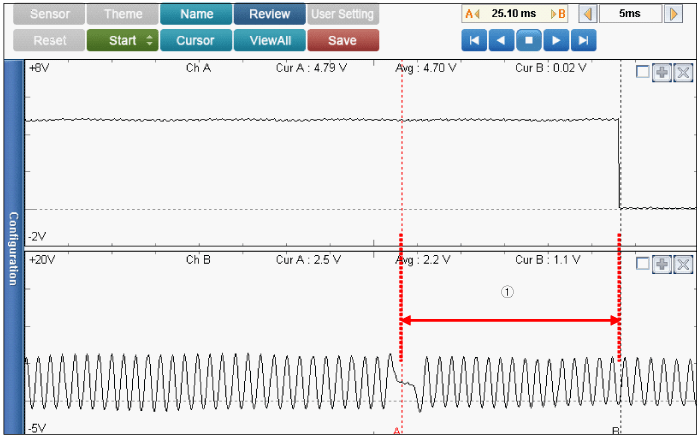Click the -2V scale label

click(x=37, y=237)
